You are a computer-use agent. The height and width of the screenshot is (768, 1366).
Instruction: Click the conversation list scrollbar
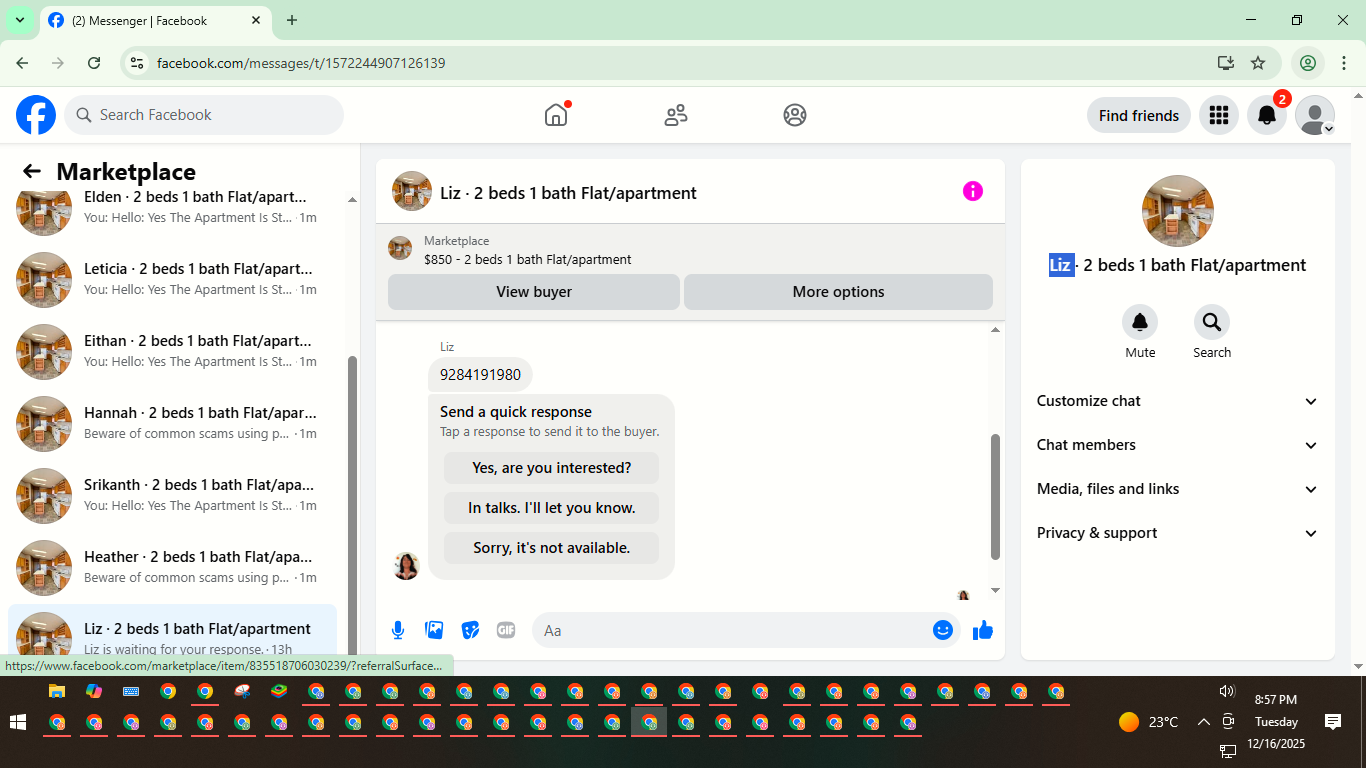tap(352, 505)
